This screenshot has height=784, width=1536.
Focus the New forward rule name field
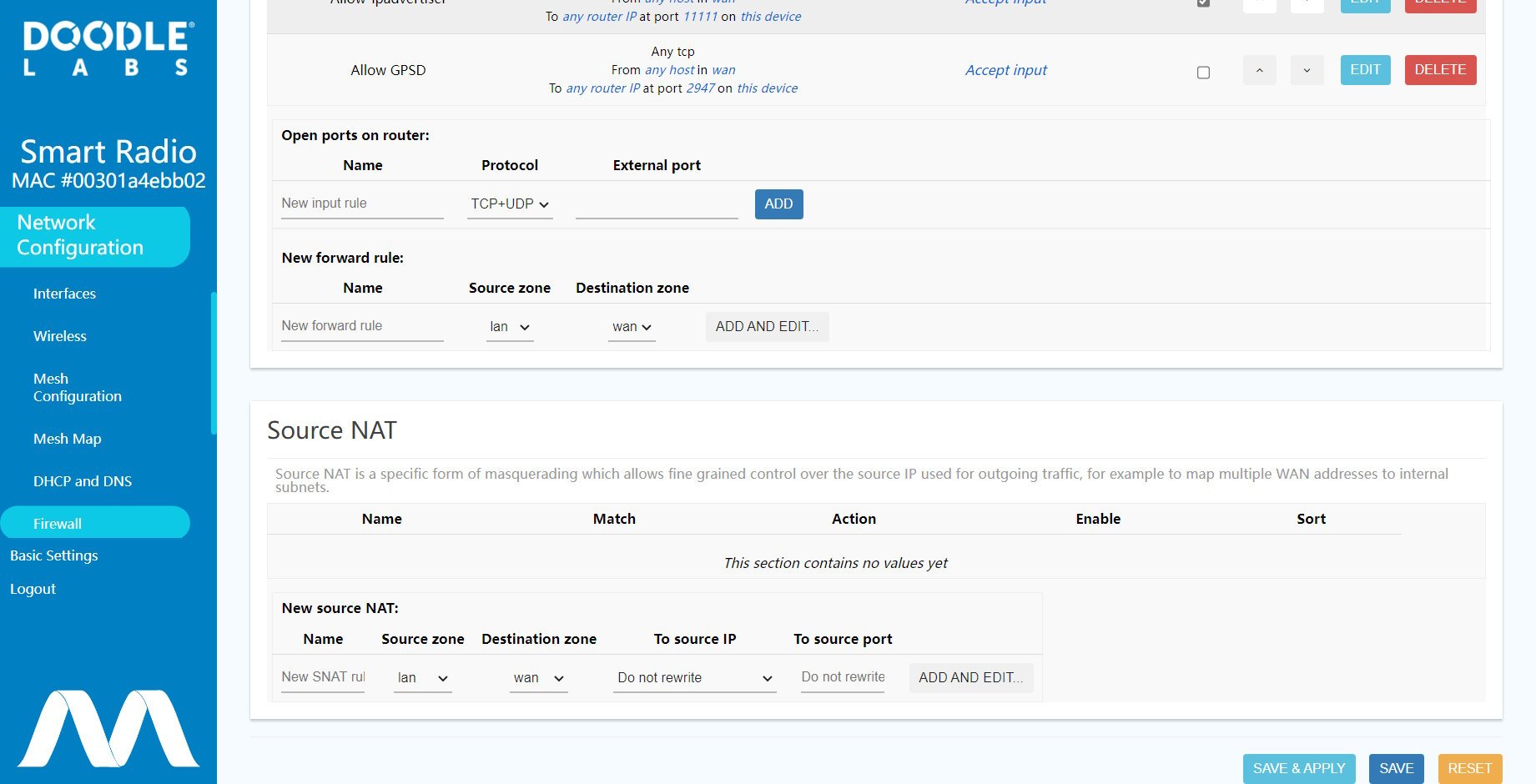coord(362,327)
